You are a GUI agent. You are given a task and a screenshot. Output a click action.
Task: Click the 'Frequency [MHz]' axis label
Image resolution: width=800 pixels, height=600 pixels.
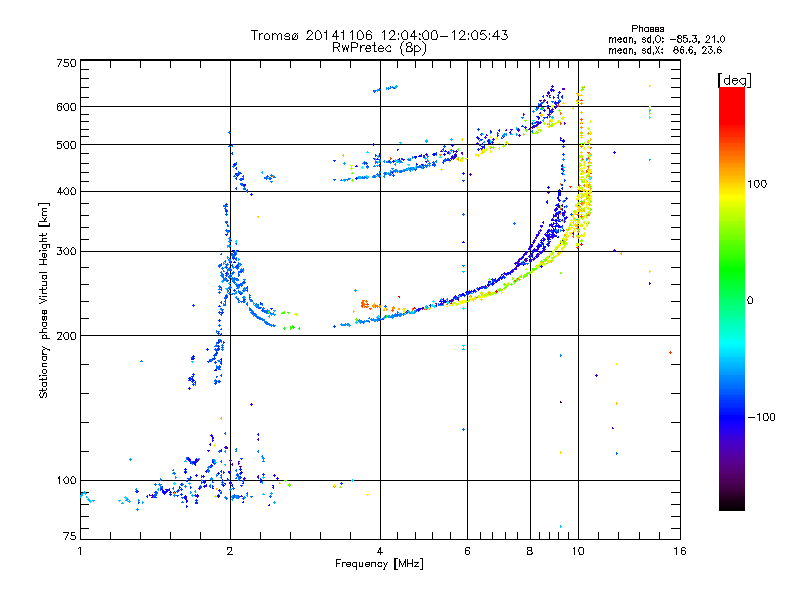[379, 564]
